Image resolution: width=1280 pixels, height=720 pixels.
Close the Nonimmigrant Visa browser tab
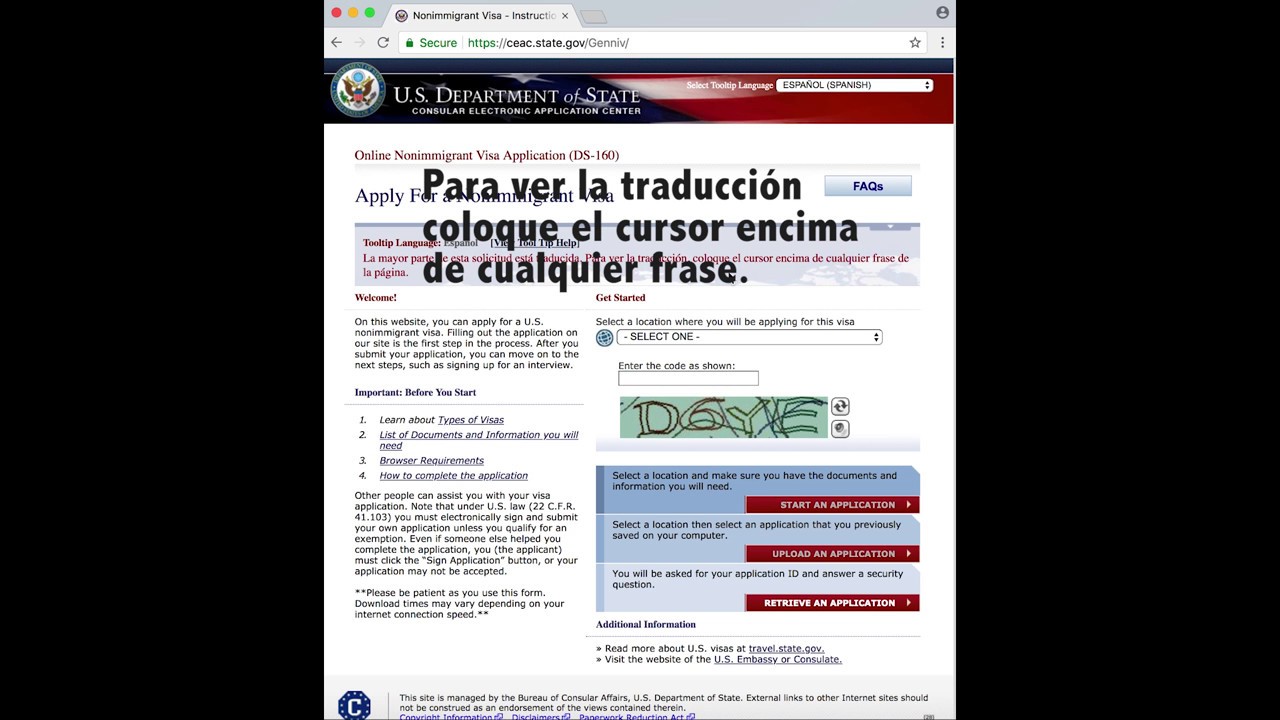565,16
